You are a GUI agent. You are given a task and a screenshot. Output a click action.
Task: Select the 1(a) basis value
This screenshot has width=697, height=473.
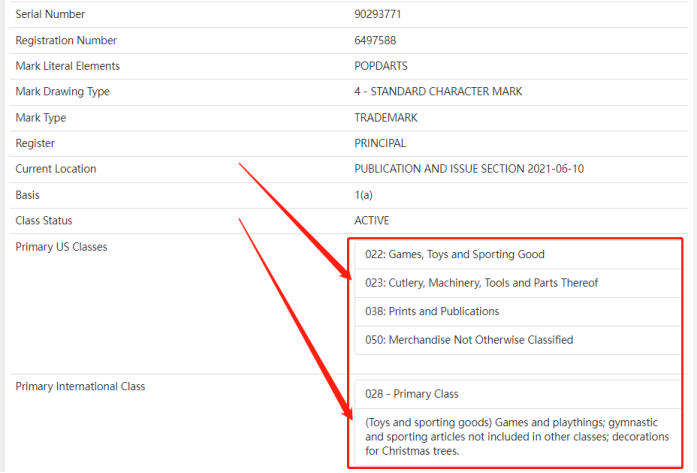pos(363,195)
